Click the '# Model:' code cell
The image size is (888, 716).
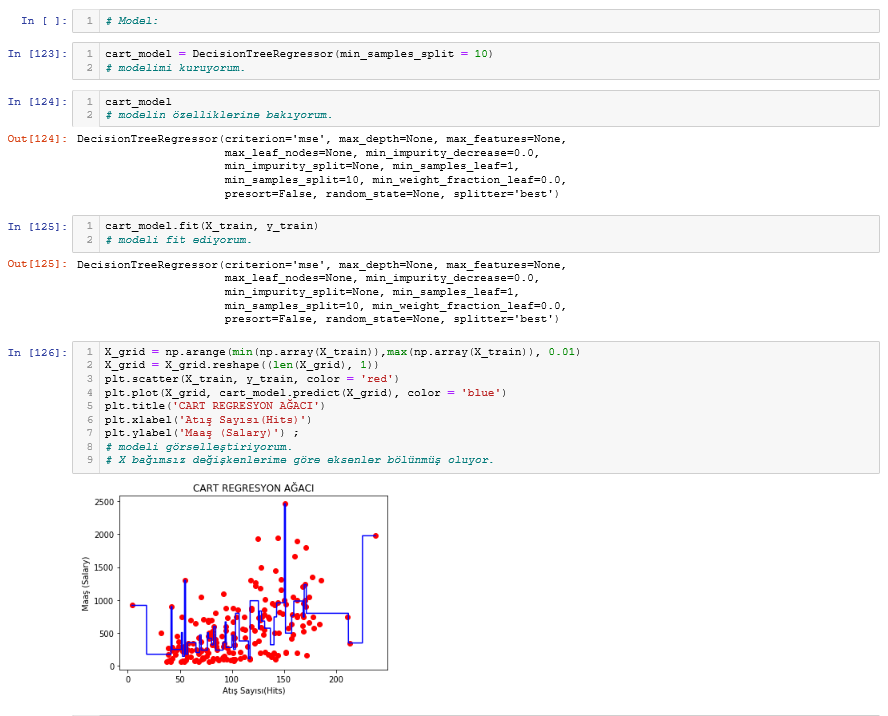476,21
